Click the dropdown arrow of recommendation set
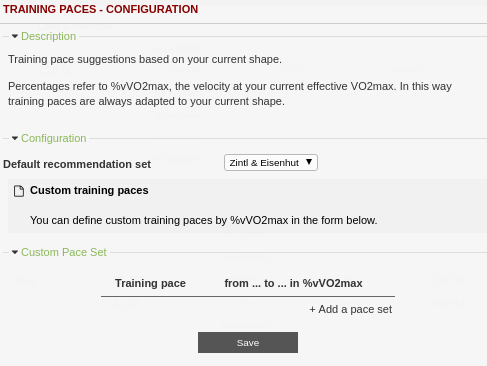Screen dimensions: 487x366 click(x=309, y=162)
